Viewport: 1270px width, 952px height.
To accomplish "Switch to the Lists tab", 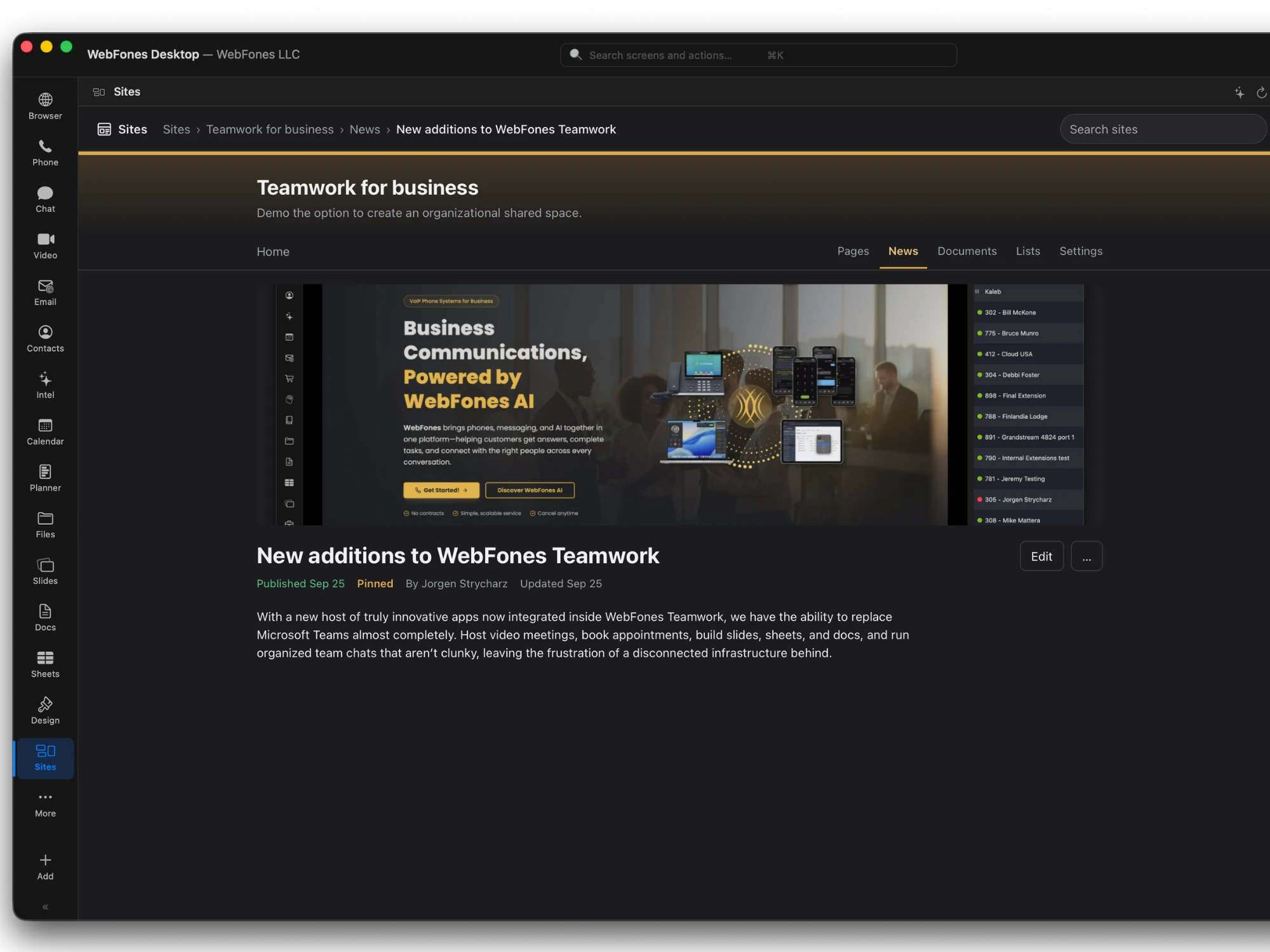I will point(1027,251).
